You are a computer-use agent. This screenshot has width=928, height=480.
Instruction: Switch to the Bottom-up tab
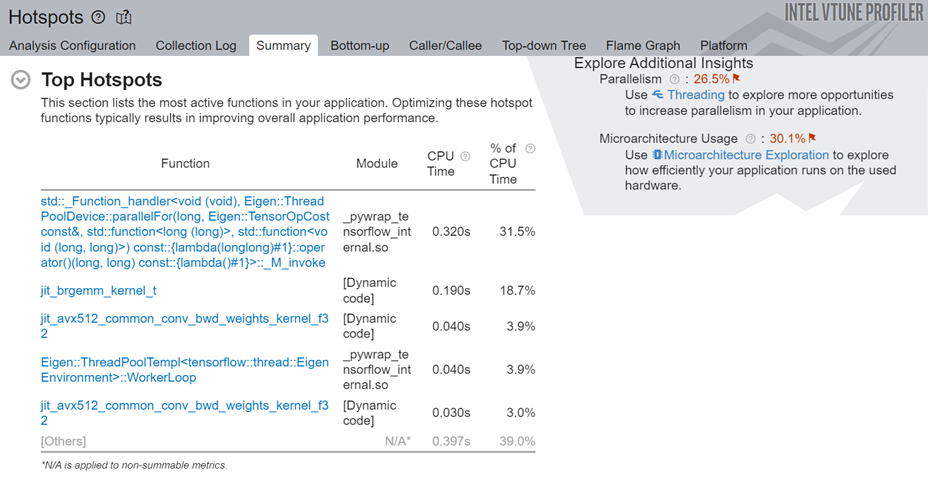[359, 45]
